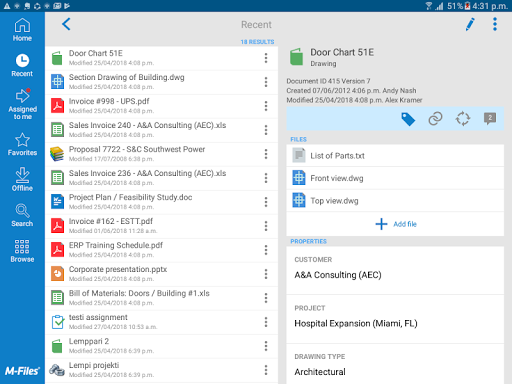Image resolution: width=512 pixels, height=384 pixels.
Task: Open options for ERP Training Schedule.pdf
Action: (266, 250)
